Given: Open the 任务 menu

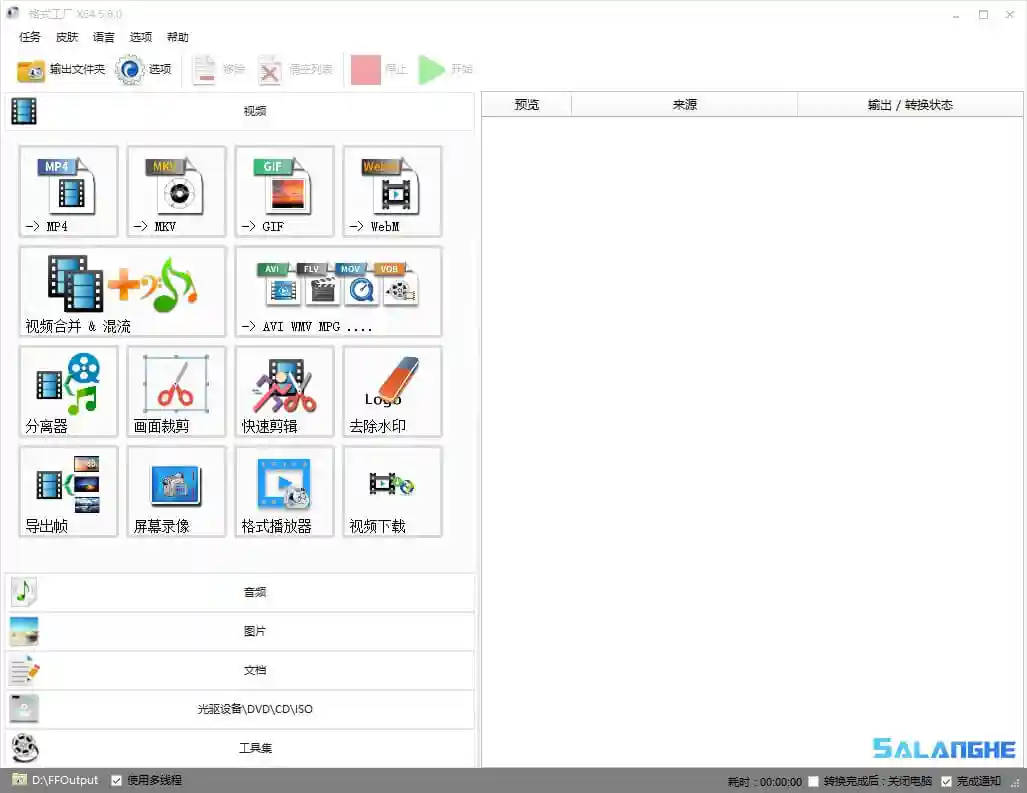Looking at the screenshot, I should 29,37.
